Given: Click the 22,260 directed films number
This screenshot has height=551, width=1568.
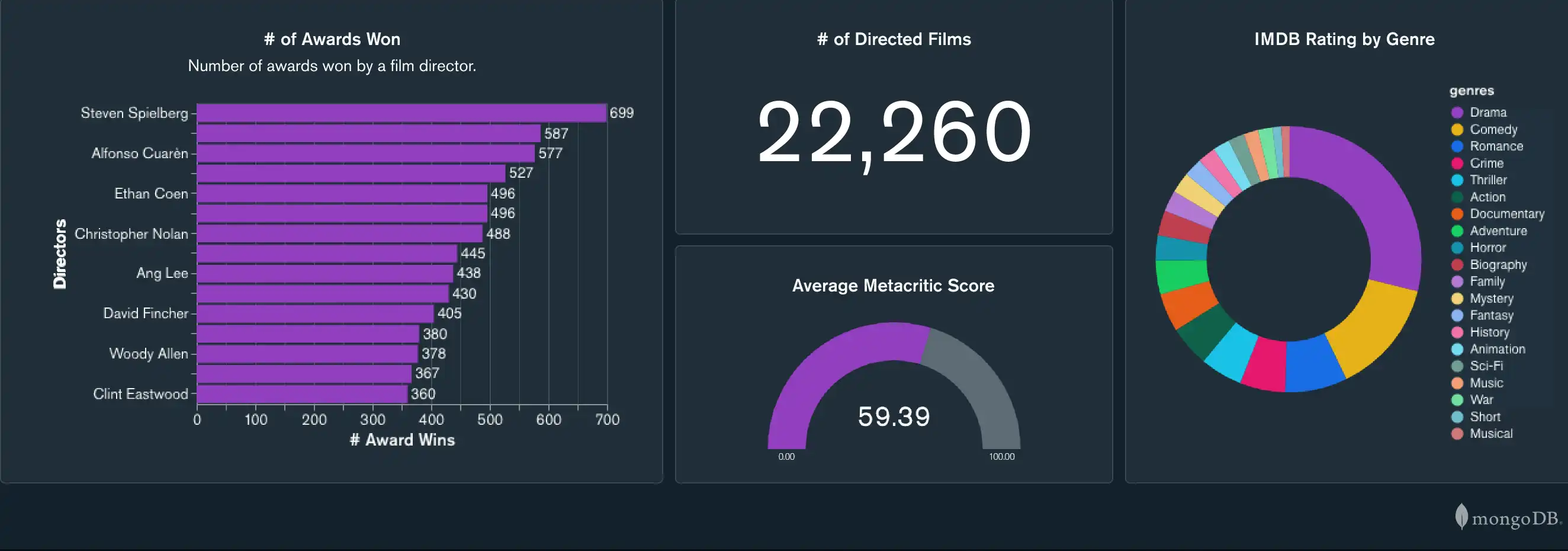Looking at the screenshot, I should click(x=894, y=133).
